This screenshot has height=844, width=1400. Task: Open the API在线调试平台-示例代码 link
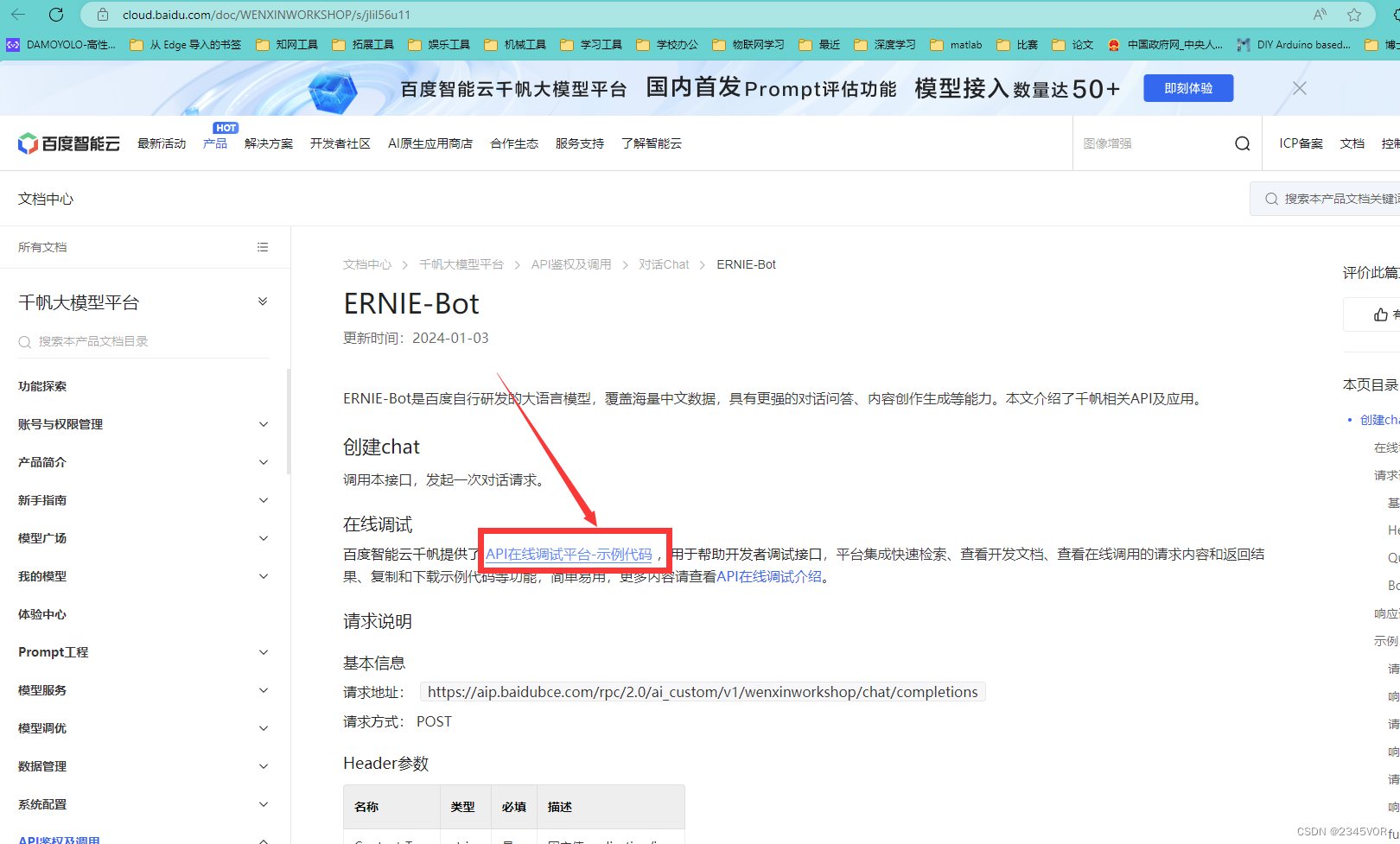tap(569, 554)
